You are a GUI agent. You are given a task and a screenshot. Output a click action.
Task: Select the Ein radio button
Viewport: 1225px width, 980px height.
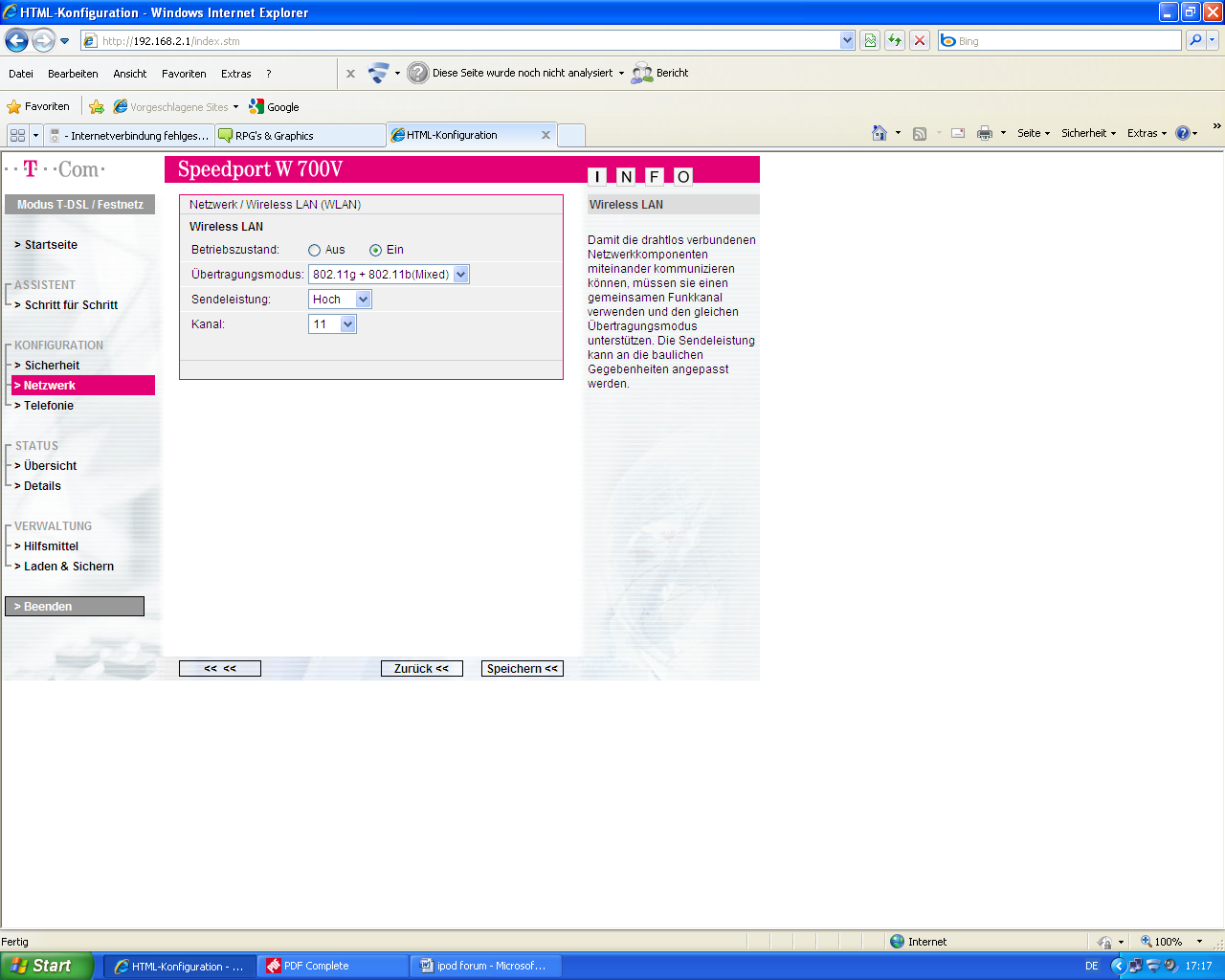pyautogui.click(x=375, y=250)
